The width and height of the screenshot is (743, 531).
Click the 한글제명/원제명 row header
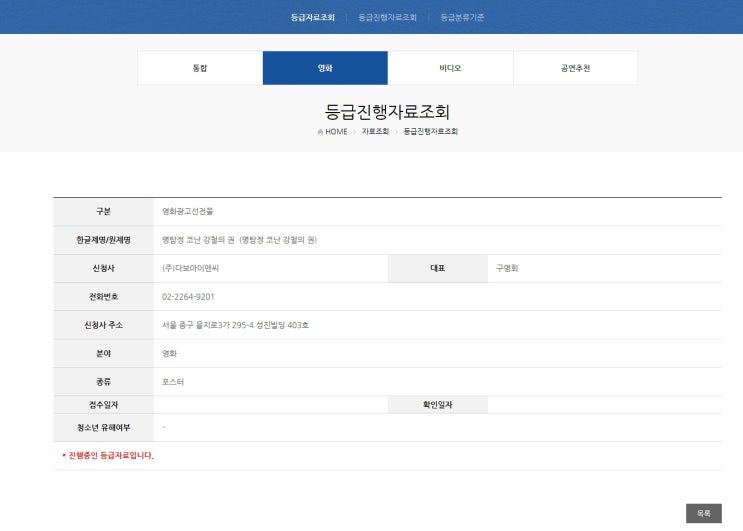tap(103, 240)
